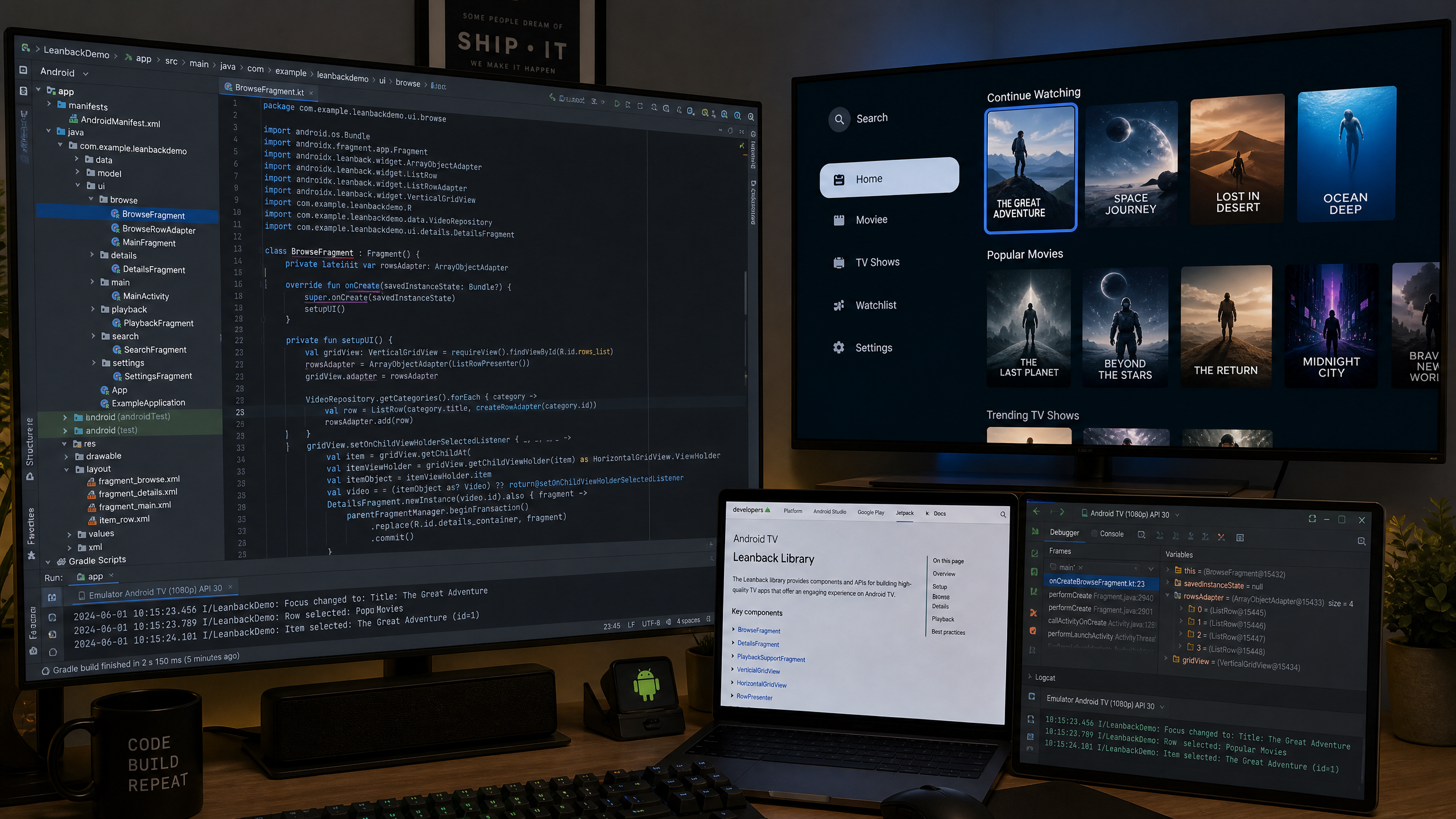Click the Watchlist icon in the TV menu
Screen dimensions: 1456x819
click(838, 305)
